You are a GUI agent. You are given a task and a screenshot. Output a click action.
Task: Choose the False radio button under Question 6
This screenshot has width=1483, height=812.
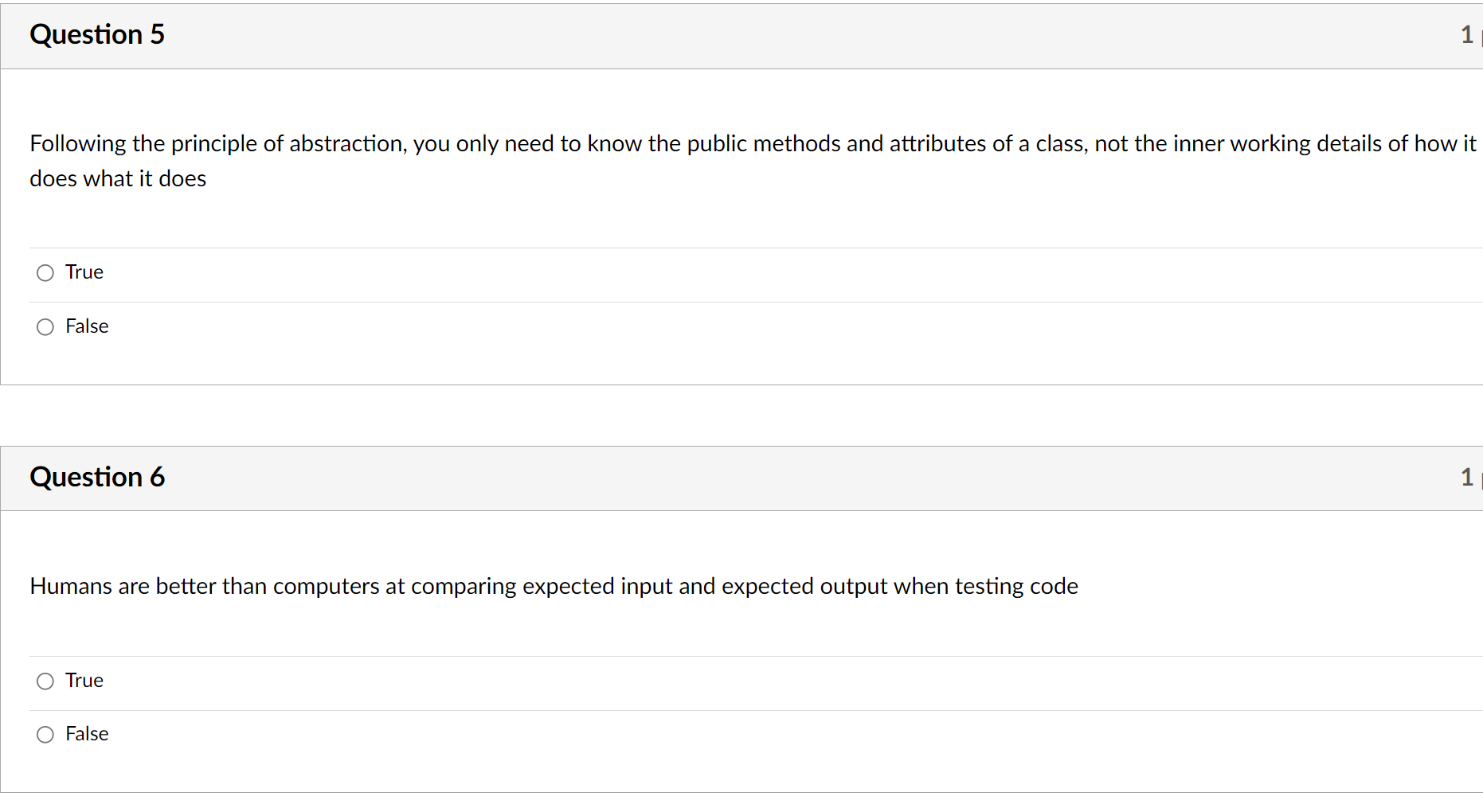45,735
